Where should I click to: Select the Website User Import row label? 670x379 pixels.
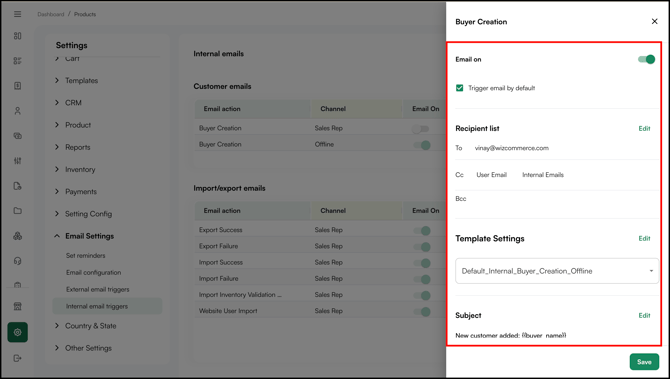point(228,311)
